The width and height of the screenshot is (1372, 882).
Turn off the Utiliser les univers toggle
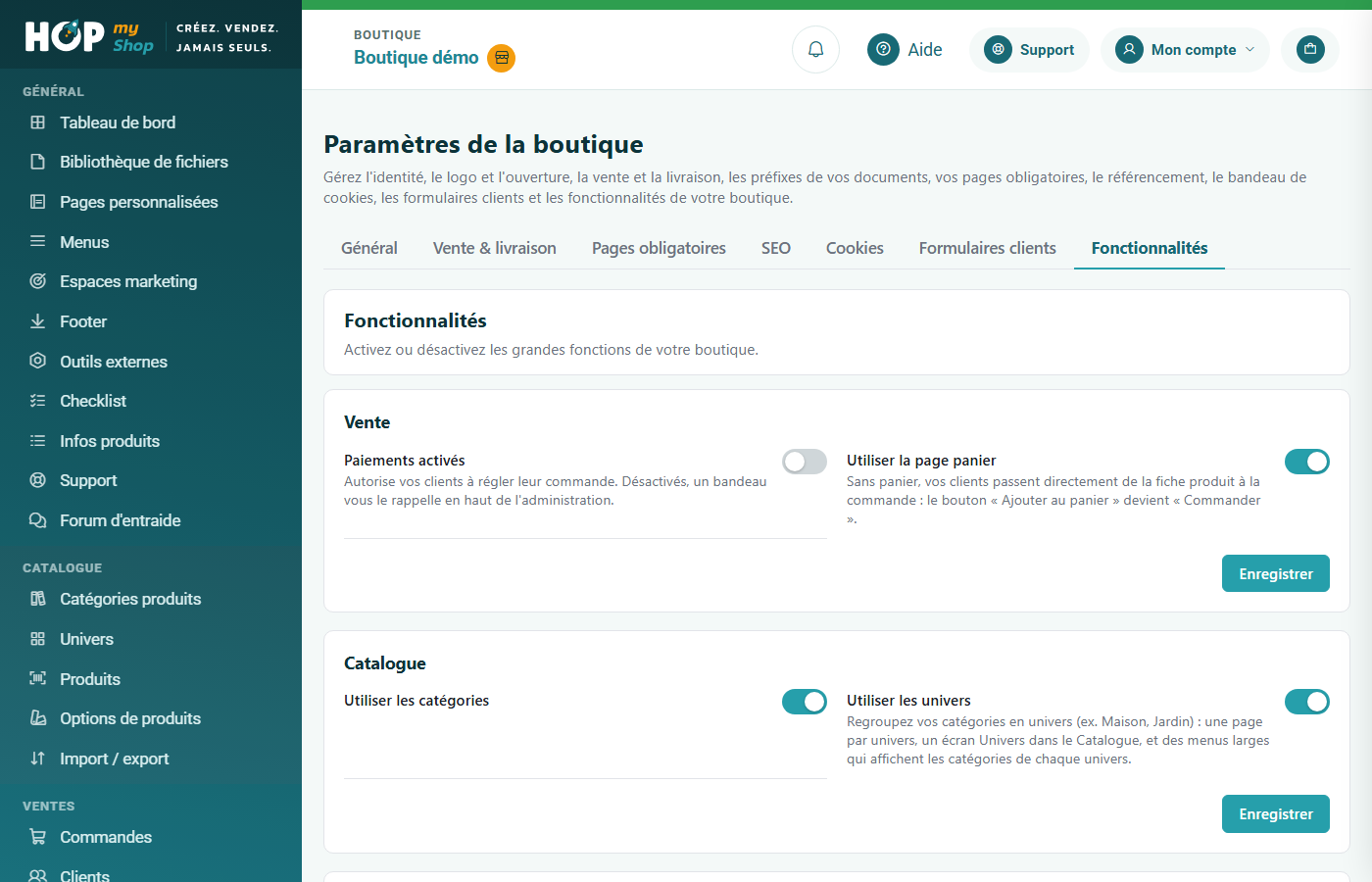[x=1307, y=702]
